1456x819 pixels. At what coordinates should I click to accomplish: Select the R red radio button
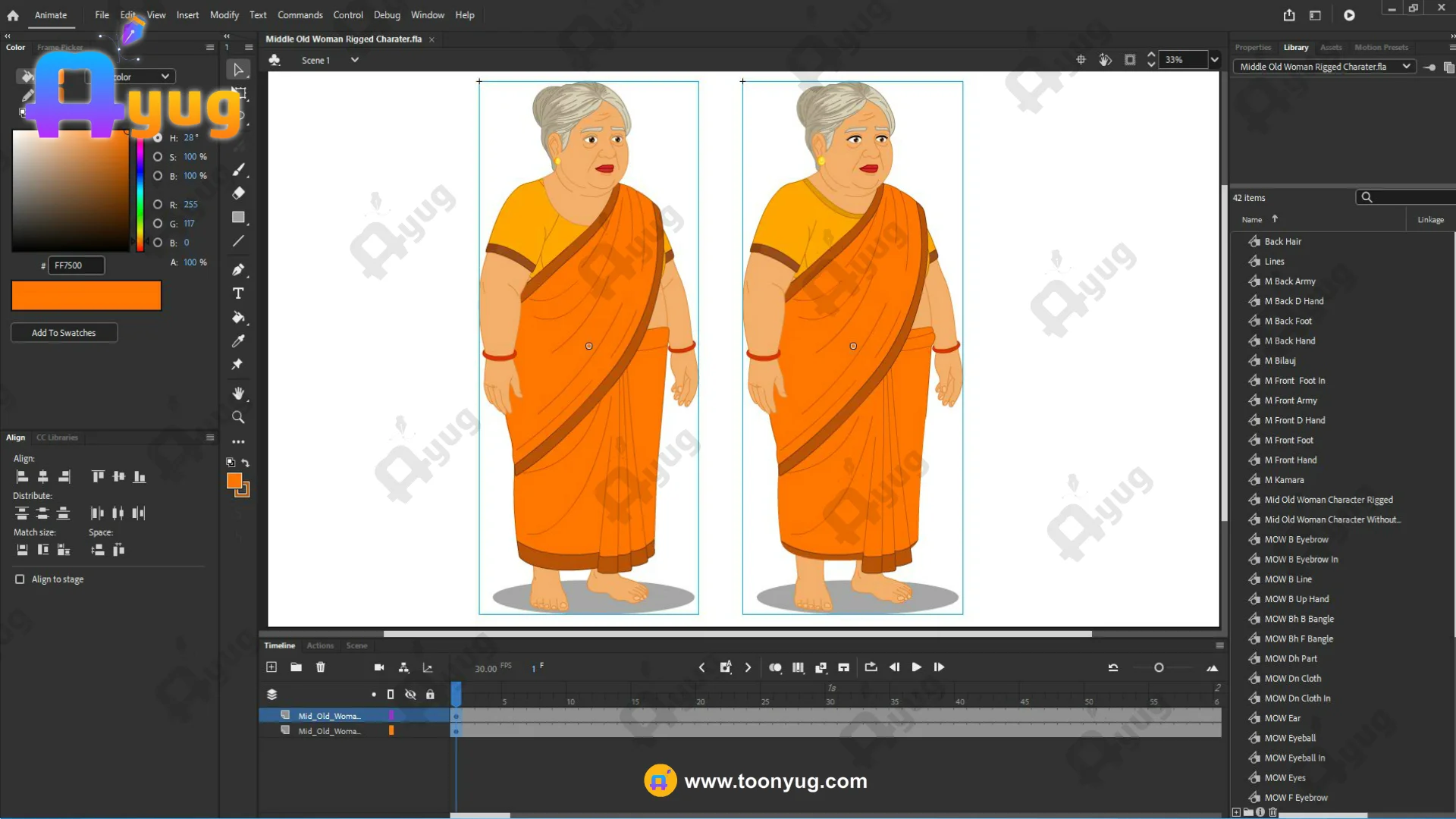pos(158,205)
